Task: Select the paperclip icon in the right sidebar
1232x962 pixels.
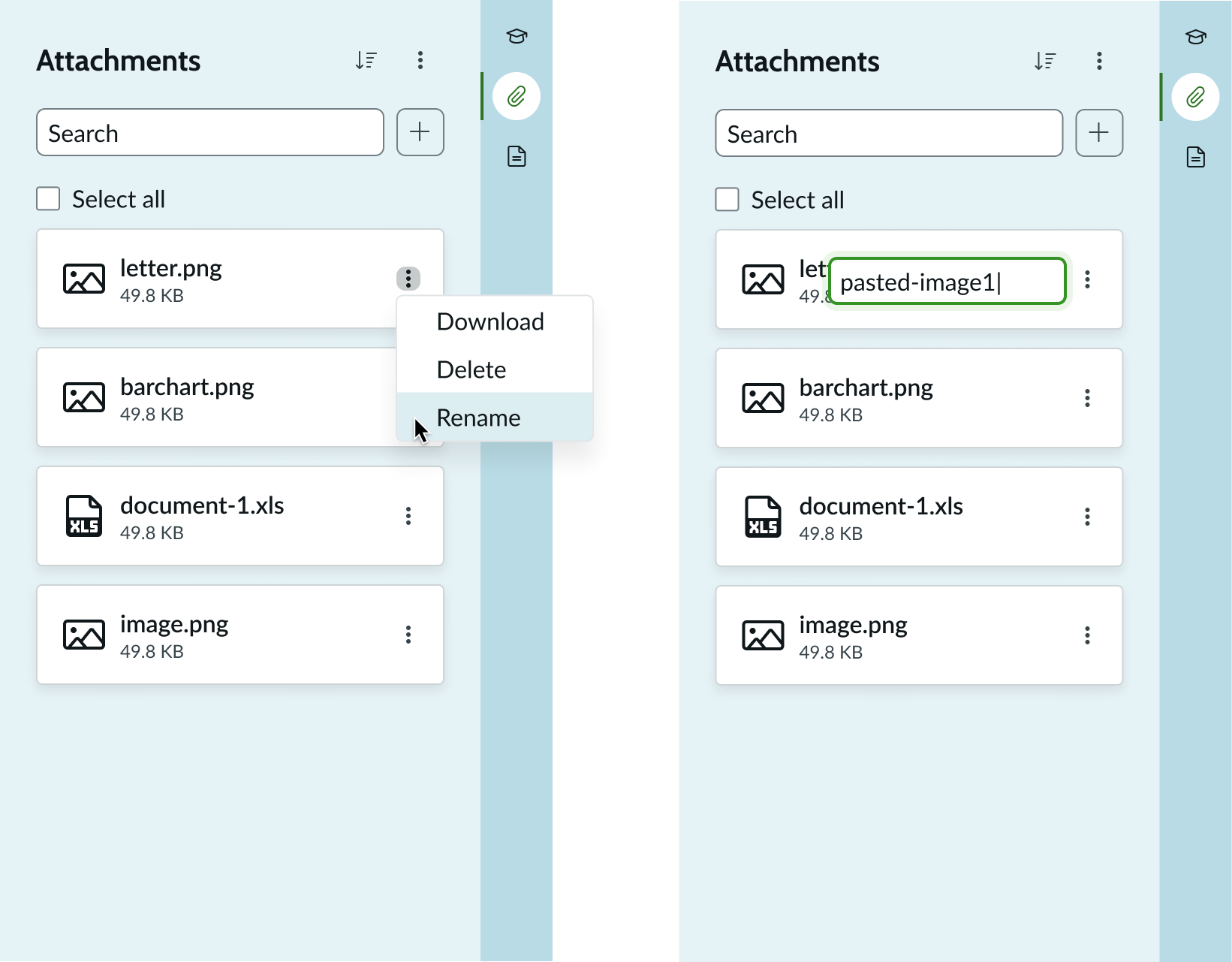Action: 1195,97
